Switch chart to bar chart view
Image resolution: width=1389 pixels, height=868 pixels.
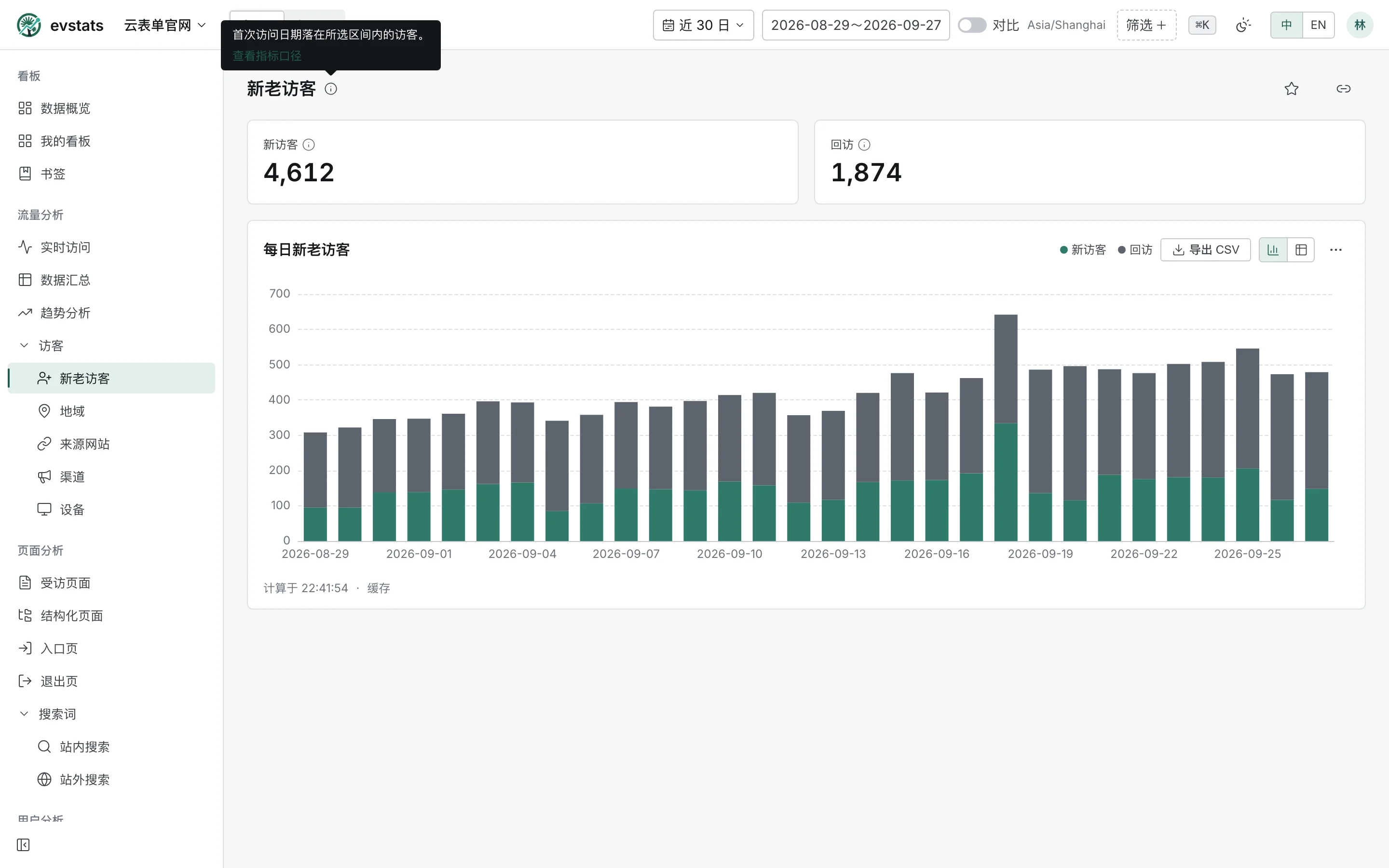pyautogui.click(x=1273, y=250)
